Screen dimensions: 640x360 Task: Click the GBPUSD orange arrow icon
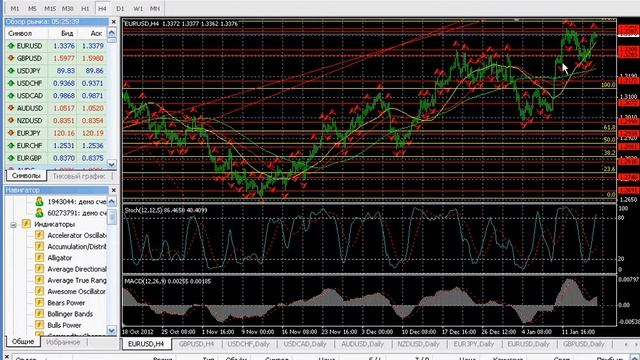[x=11, y=58]
